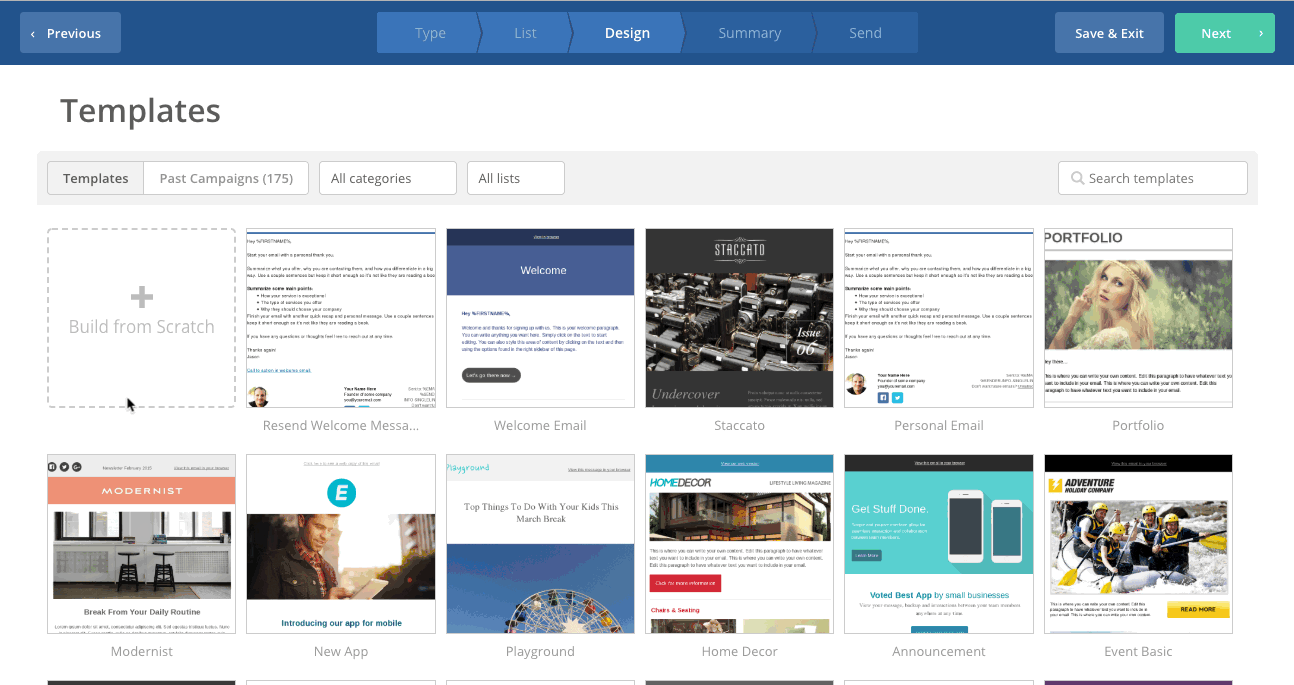The height and width of the screenshot is (685, 1294).
Task: Jump to the Summary step
Action: 749,33
